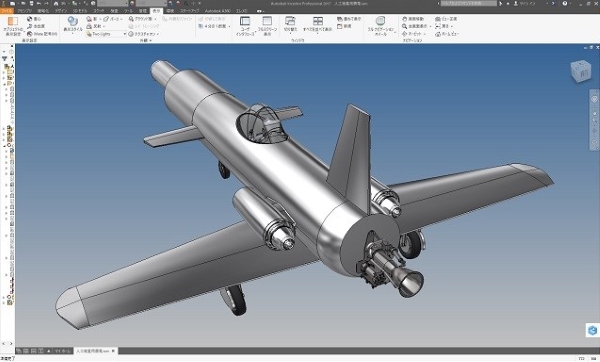Click the Visual Style sphere icon

point(72,21)
